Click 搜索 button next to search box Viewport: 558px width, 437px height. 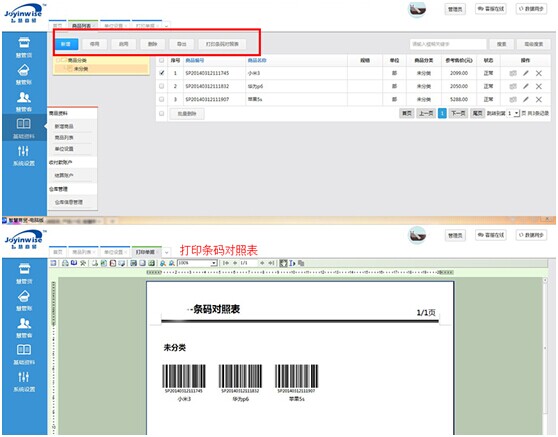(501, 44)
